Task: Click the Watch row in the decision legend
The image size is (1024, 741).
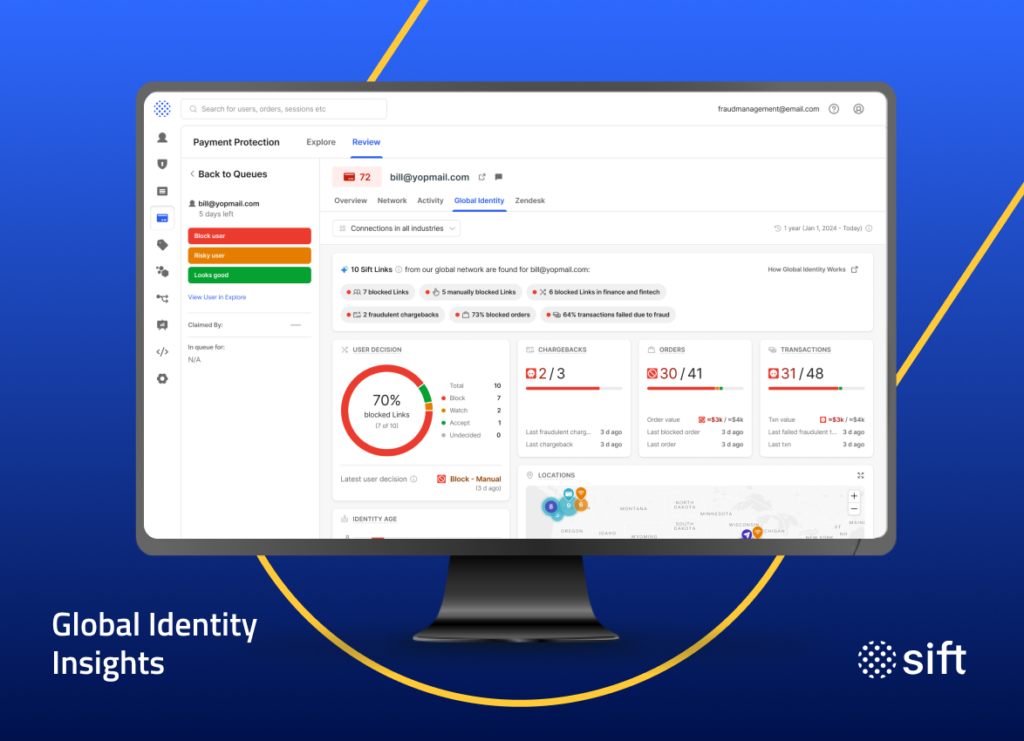Action: click(x=472, y=411)
